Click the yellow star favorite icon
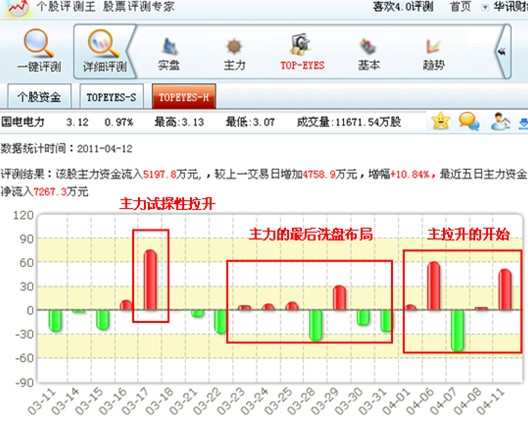This screenshot has width=528, height=421. click(441, 121)
